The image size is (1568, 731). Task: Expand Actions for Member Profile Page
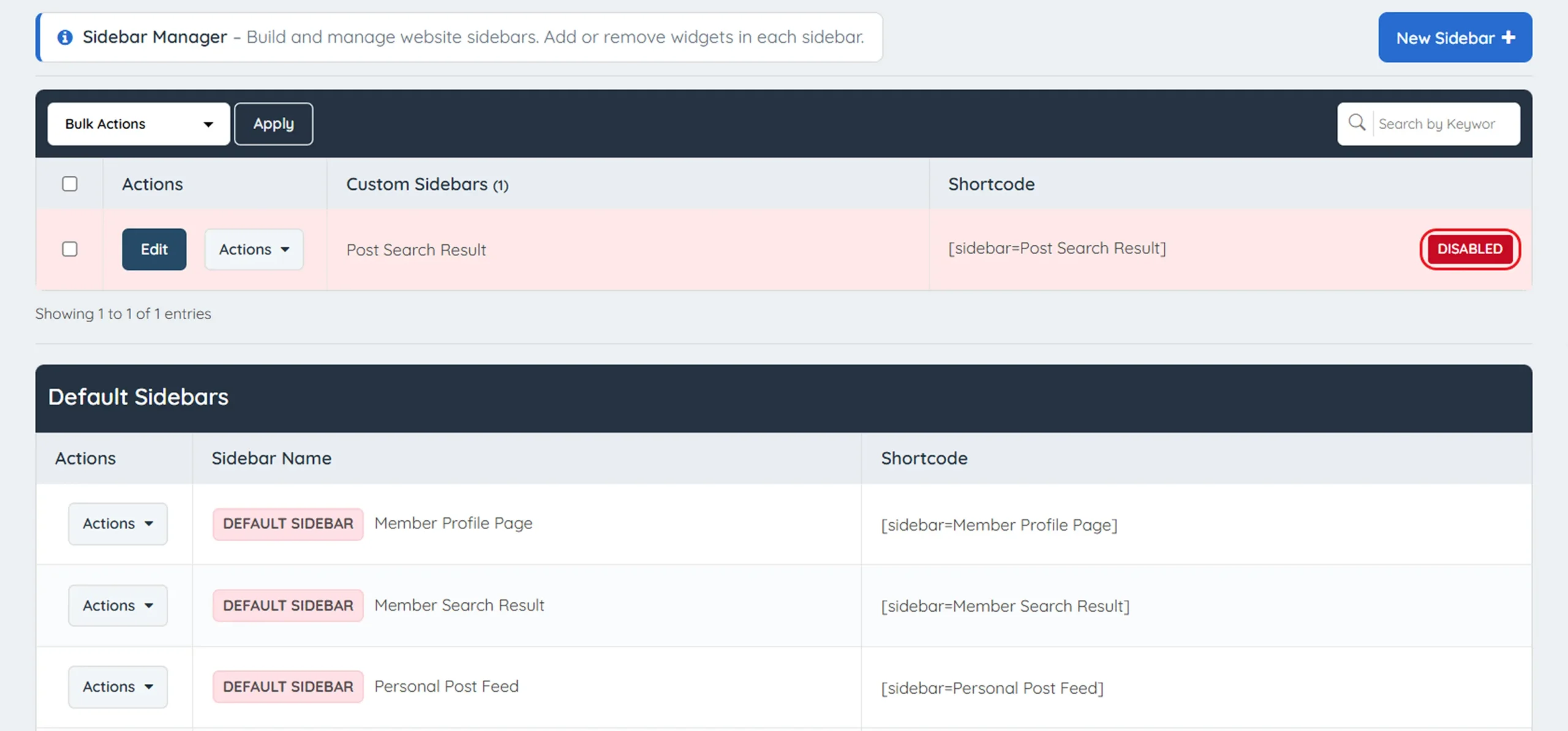pos(118,523)
